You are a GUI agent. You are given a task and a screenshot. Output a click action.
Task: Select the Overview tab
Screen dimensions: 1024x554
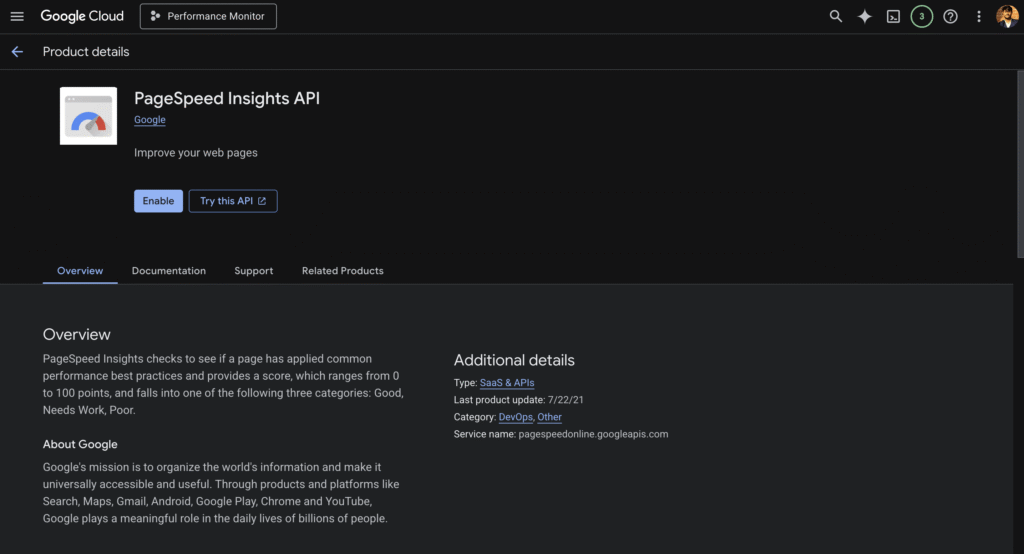click(80, 270)
